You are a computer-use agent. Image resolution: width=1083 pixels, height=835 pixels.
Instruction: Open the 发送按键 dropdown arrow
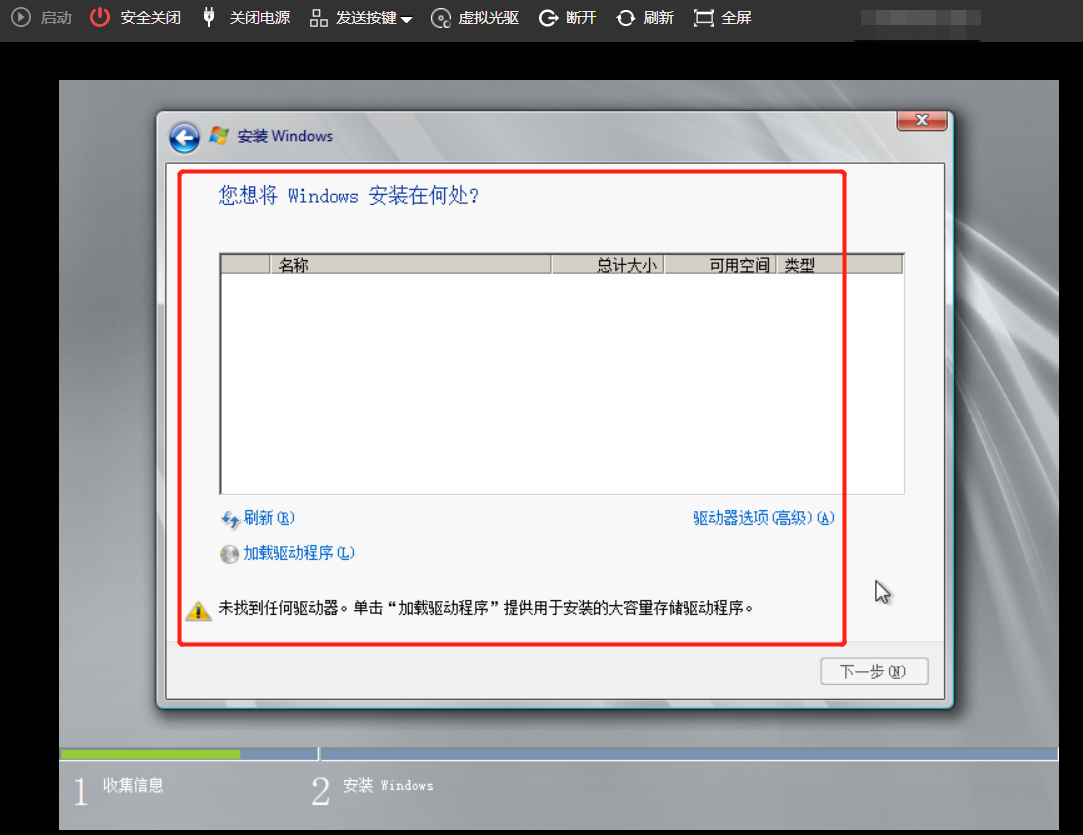[406, 19]
